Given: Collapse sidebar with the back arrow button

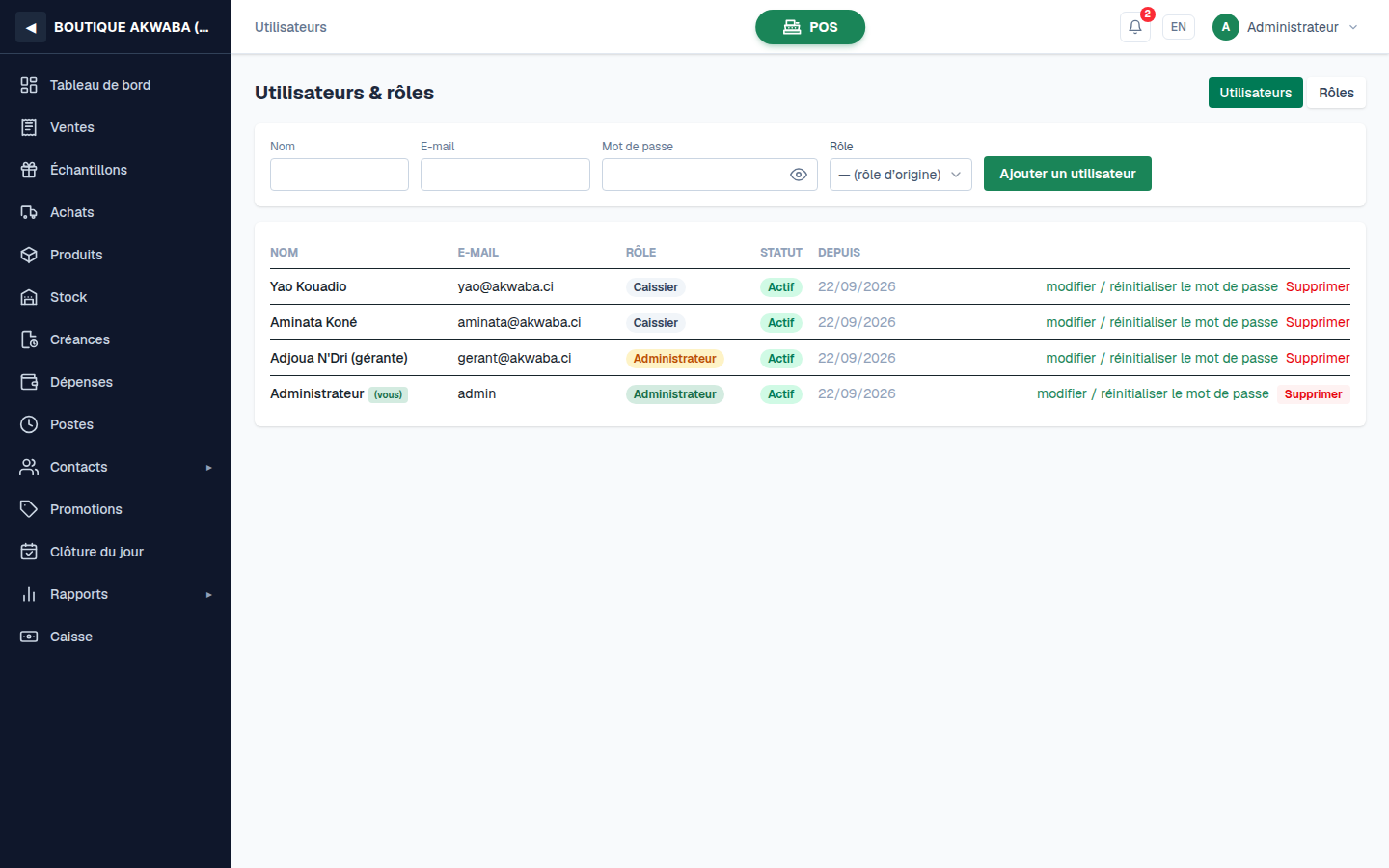Looking at the screenshot, I should click(x=31, y=27).
